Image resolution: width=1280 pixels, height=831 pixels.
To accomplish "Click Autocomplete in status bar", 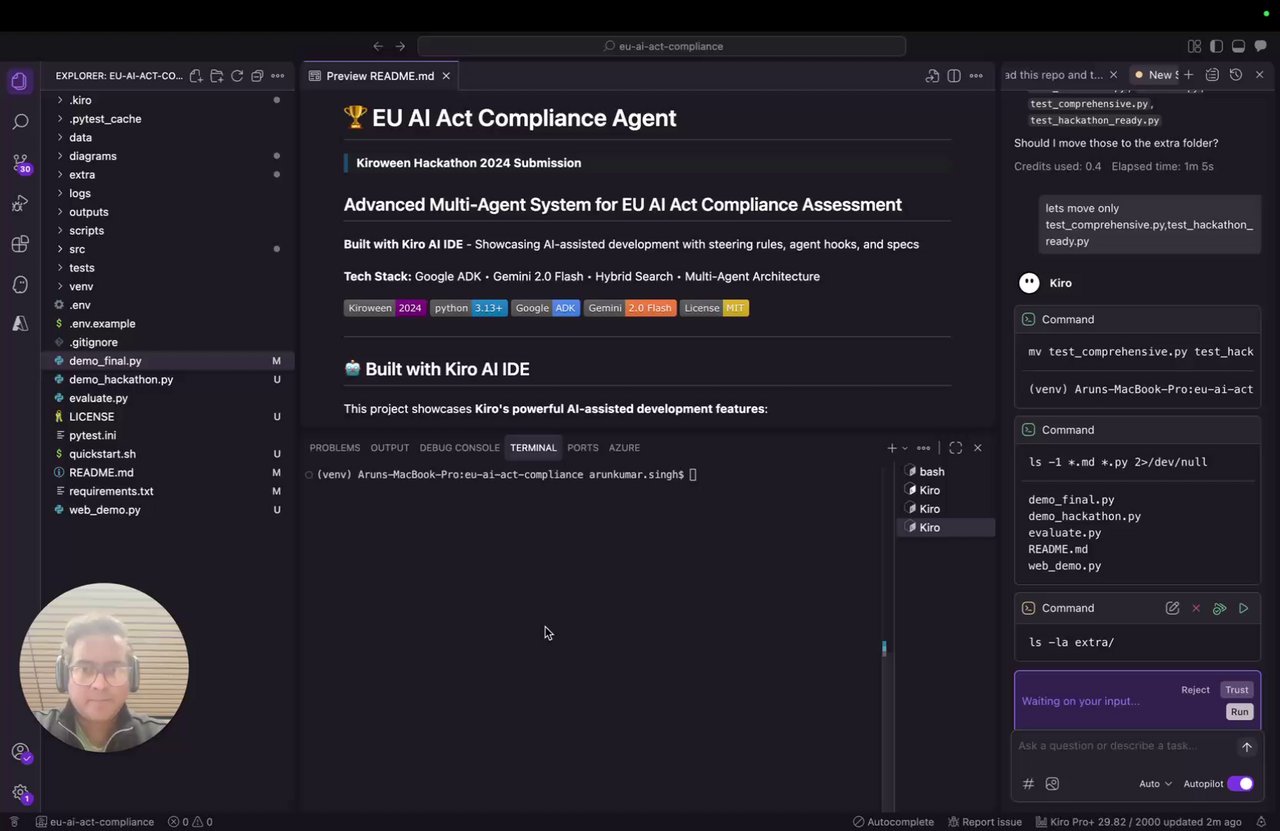I will click(x=892, y=822).
